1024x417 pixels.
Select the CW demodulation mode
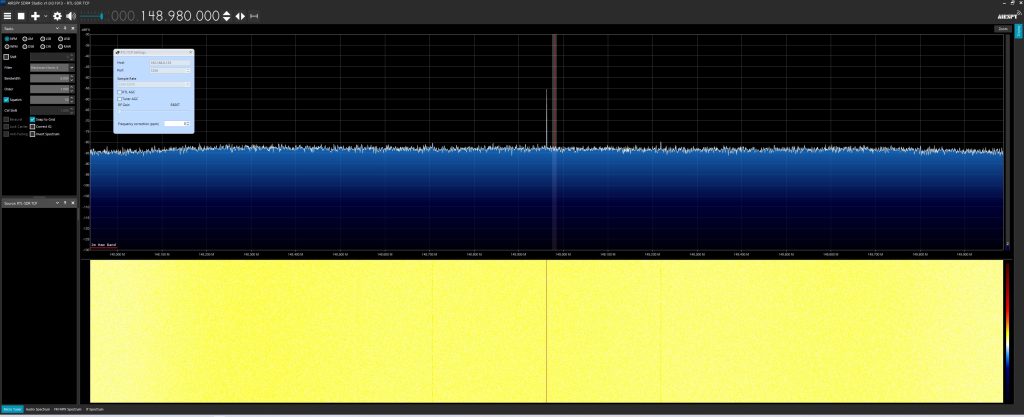coord(45,46)
